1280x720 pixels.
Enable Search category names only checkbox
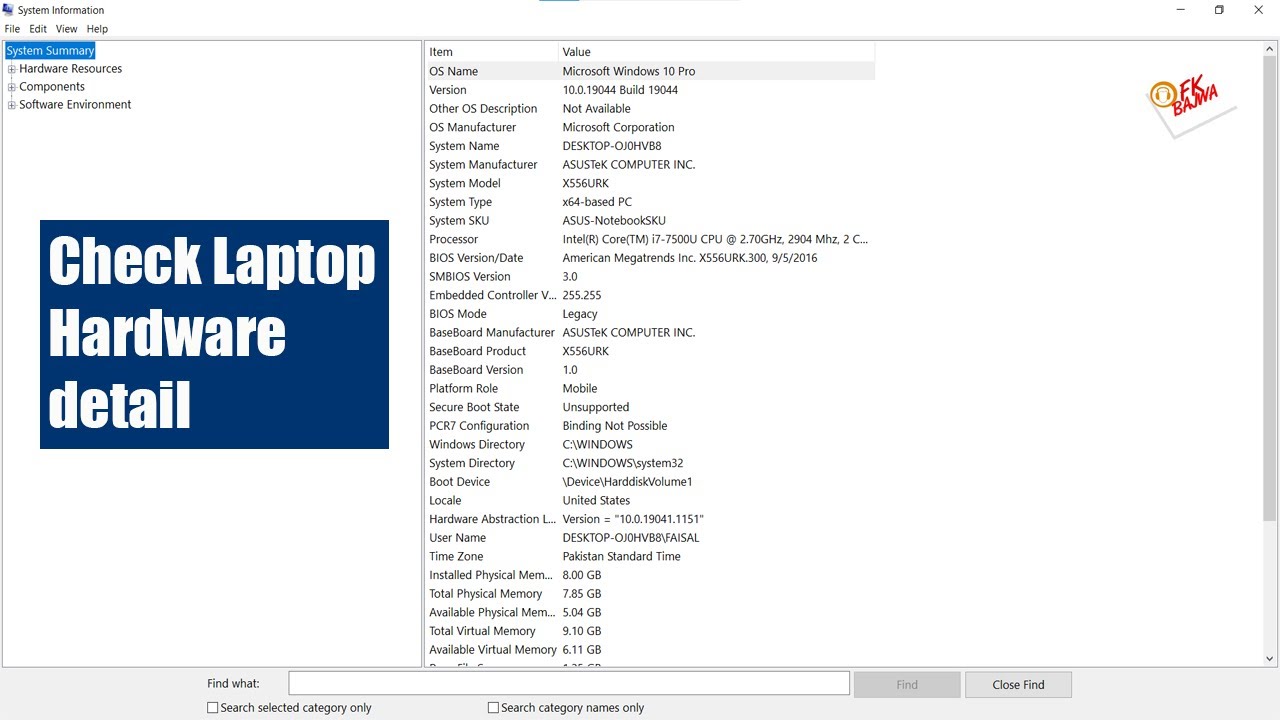pos(493,708)
